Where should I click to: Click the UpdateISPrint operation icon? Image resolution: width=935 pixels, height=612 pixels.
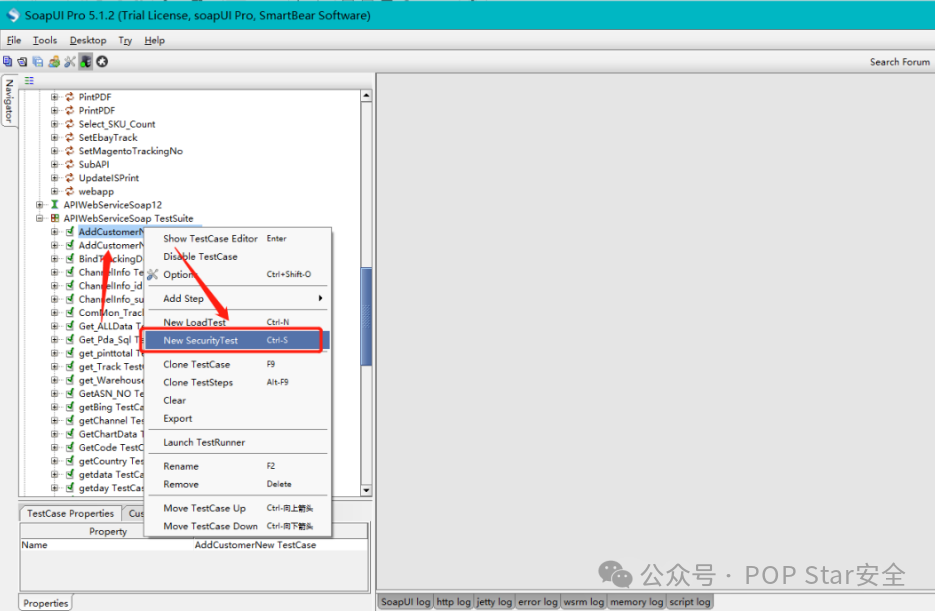coord(70,178)
